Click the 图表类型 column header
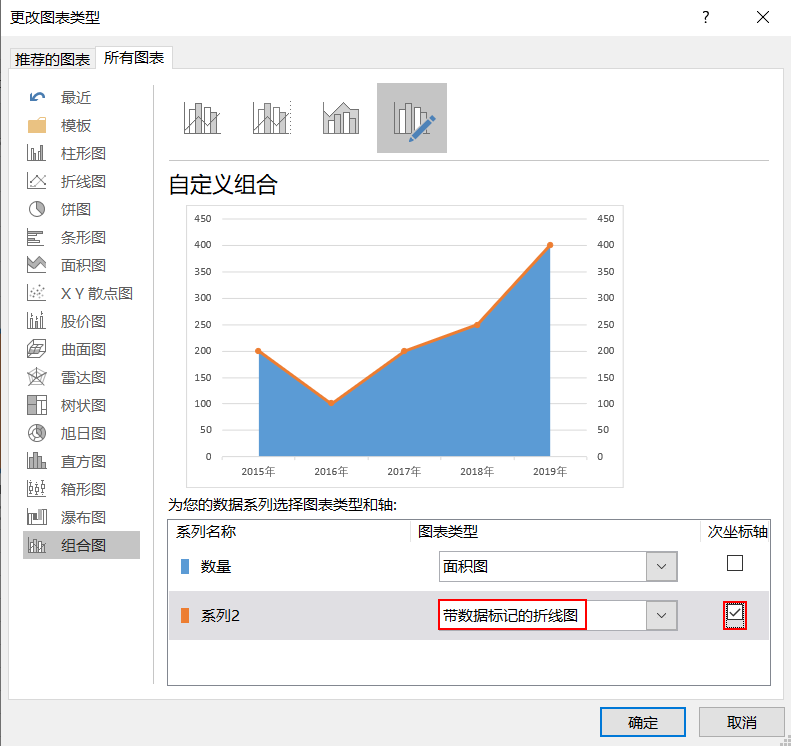Viewport: 791px width, 746px height. 448,532
